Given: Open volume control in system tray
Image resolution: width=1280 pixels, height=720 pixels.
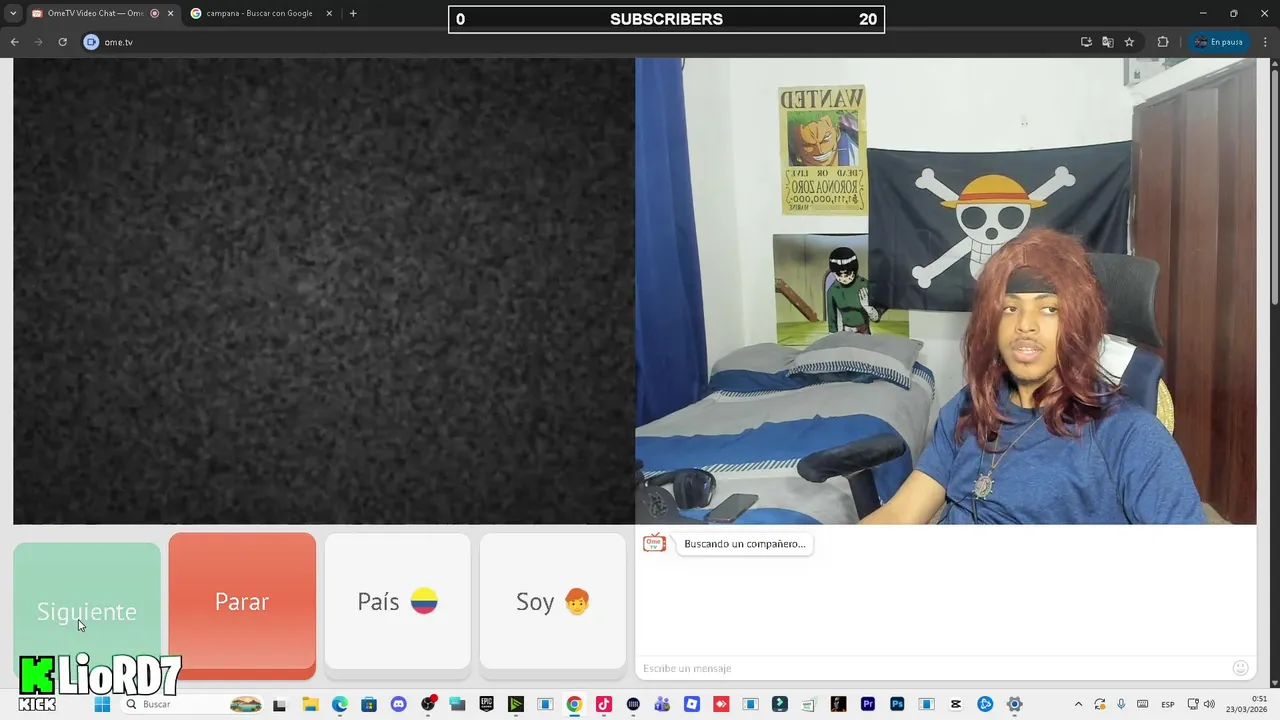Looking at the screenshot, I should click(1210, 704).
